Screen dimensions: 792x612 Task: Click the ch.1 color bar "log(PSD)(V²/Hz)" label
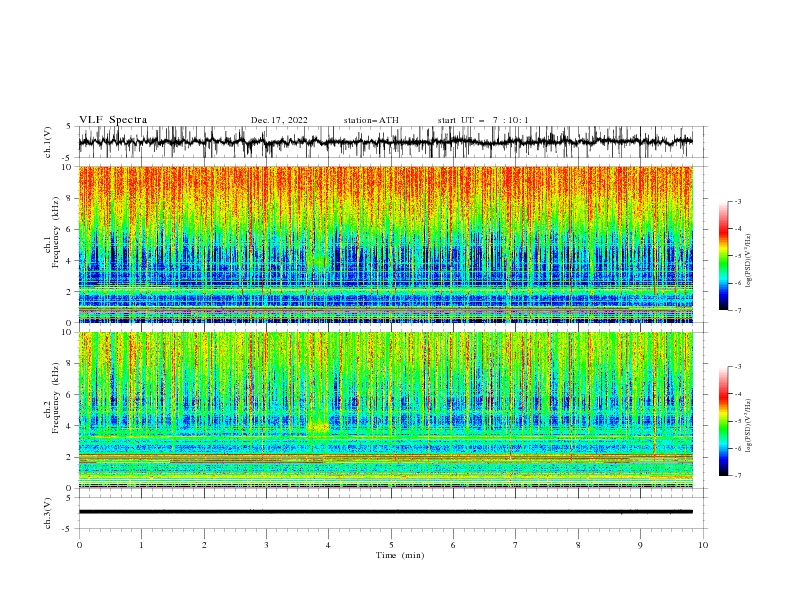tap(748, 261)
